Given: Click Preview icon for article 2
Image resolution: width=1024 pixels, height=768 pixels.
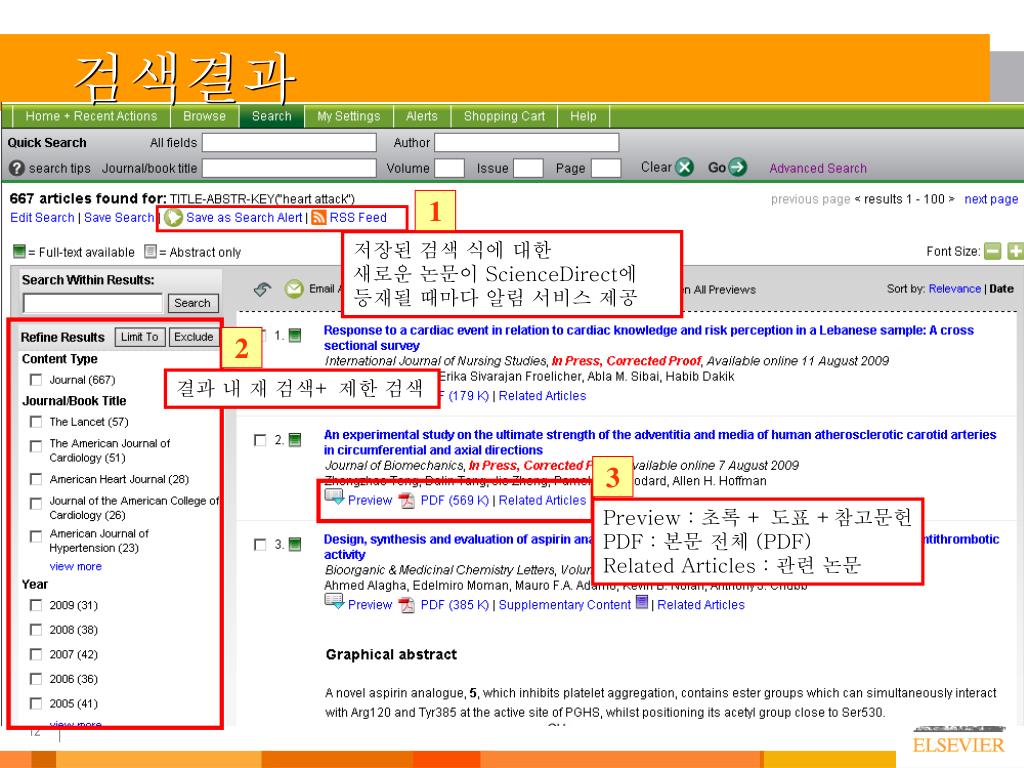Looking at the screenshot, I should point(334,498).
